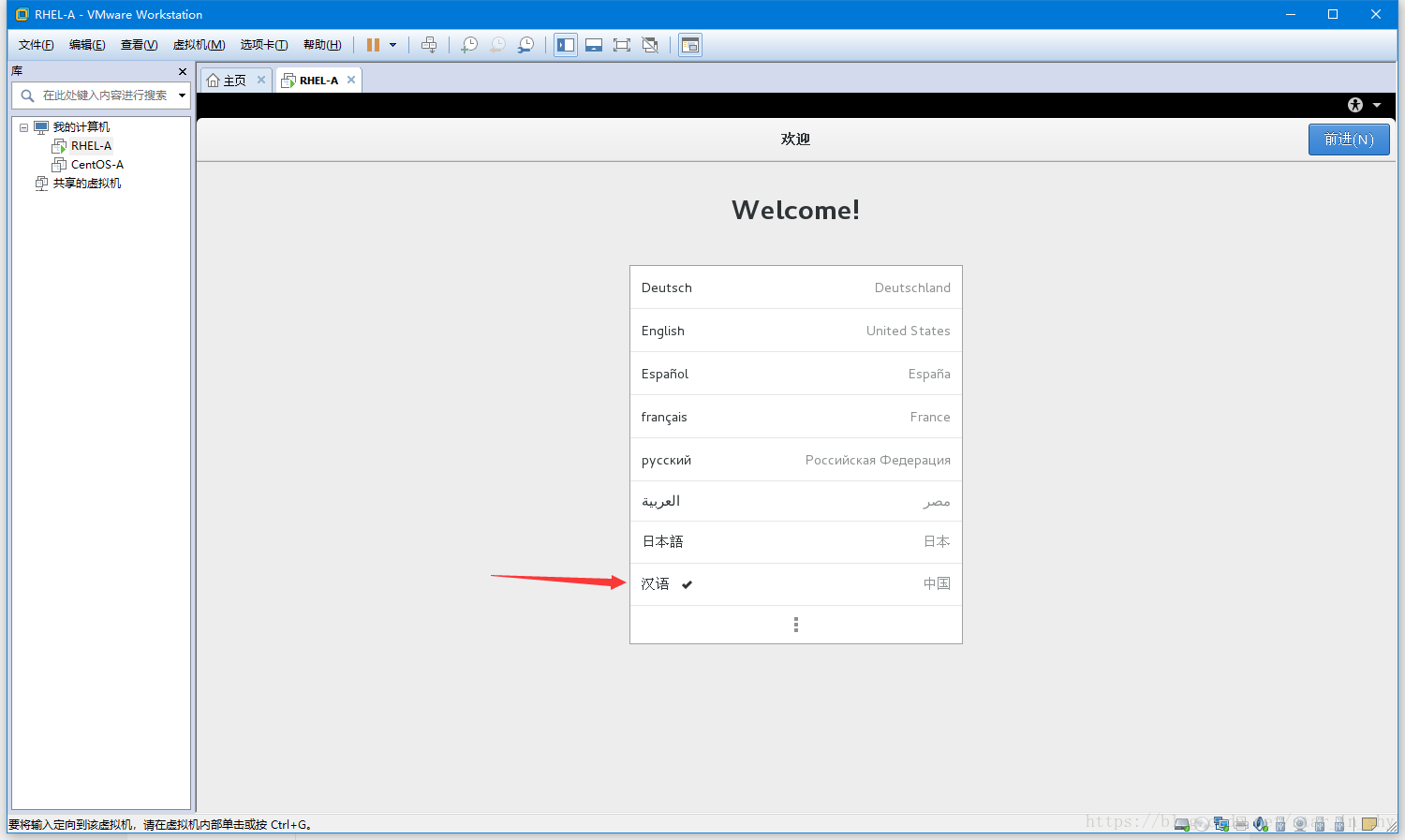Click the network adapter status icon
Image resolution: width=1405 pixels, height=840 pixels.
coord(1221,824)
